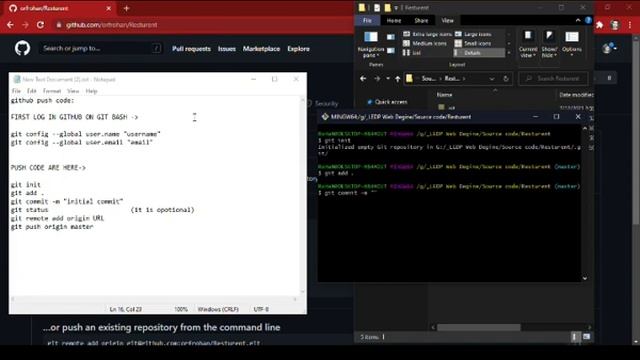Click the GitHub Search or jump to field
Image resolution: width=640 pixels, height=360 pixels.
coord(100,49)
